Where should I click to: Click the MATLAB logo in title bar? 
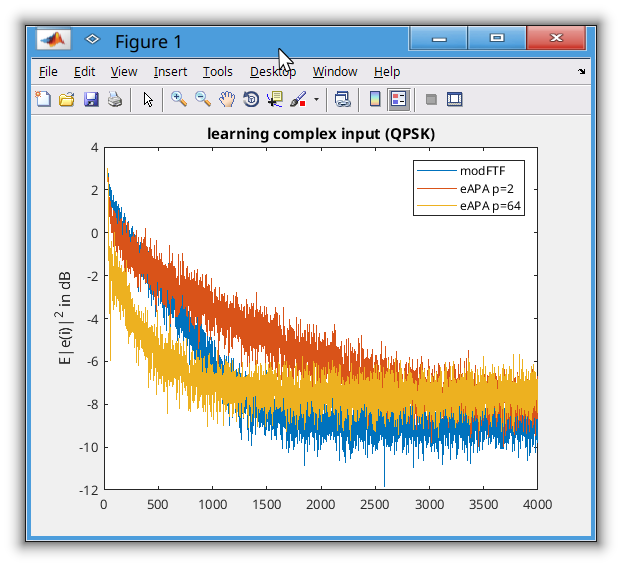(54, 39)
